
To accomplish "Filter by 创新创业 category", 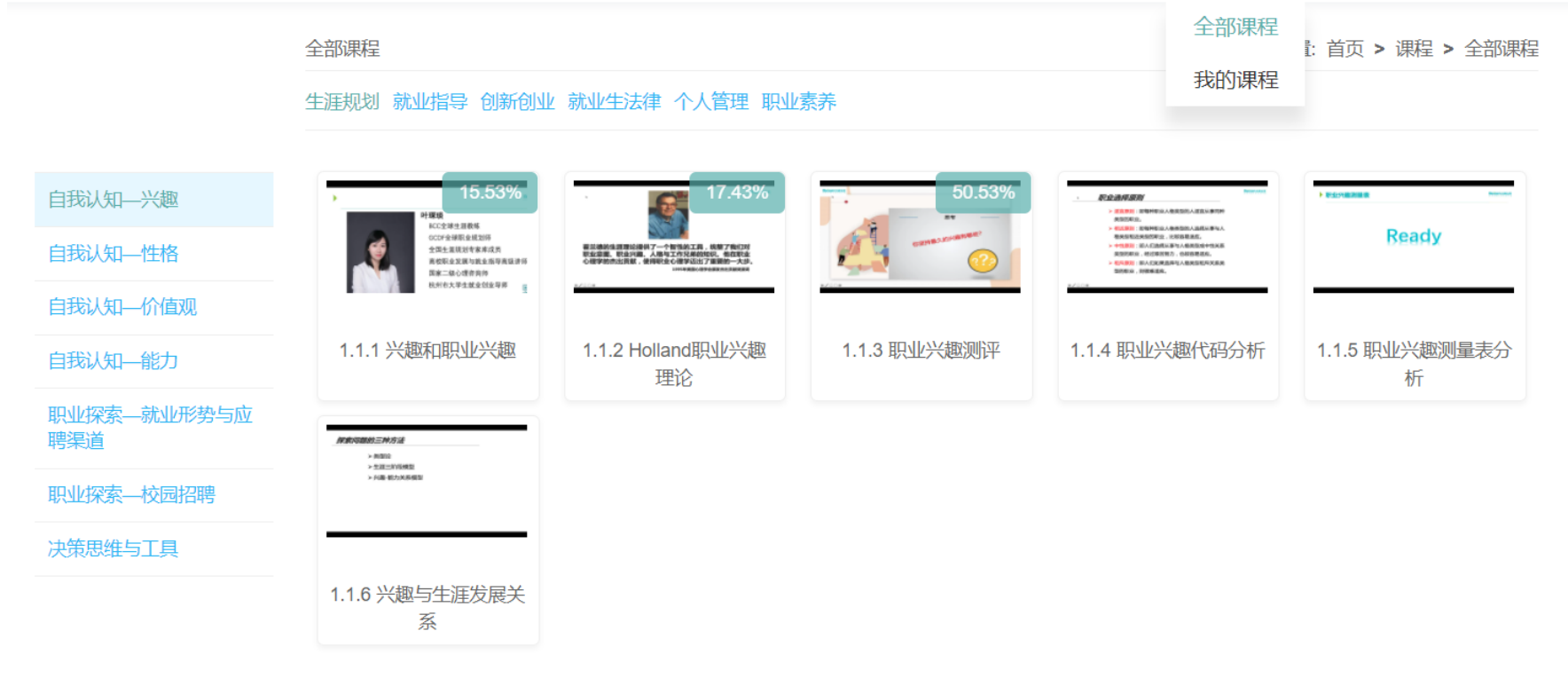I will coord(517,102).
